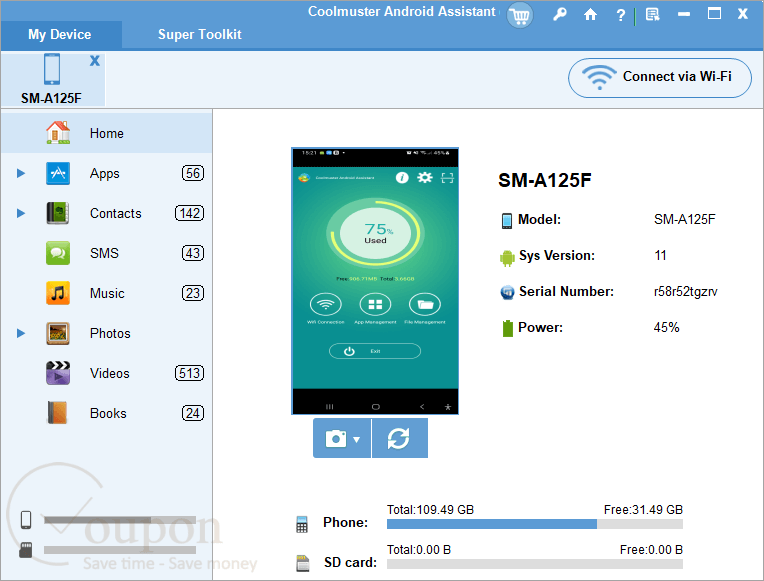764x581 pixels.
Task: Click the Serial Number icon
Action: click(507, 292)
